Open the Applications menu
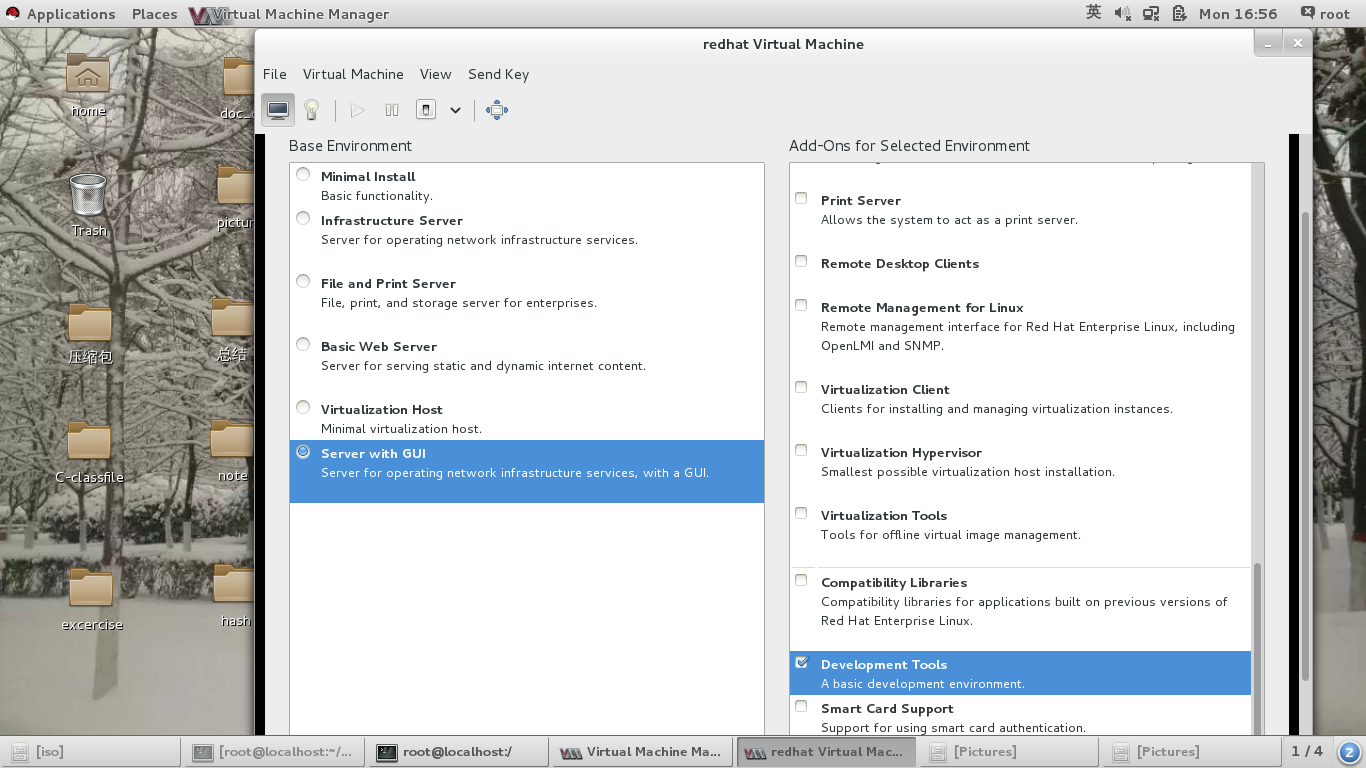1366x768 pixels. 70,14
